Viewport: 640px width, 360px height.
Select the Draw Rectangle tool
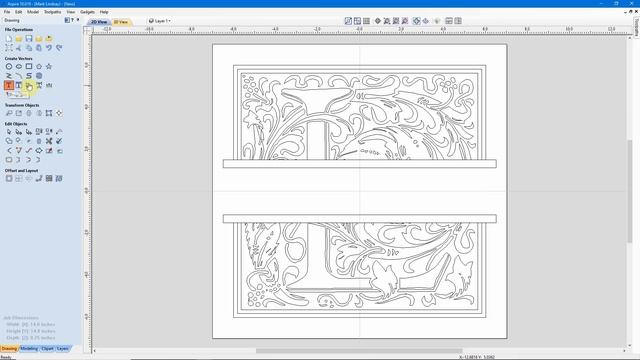point(29,67)
